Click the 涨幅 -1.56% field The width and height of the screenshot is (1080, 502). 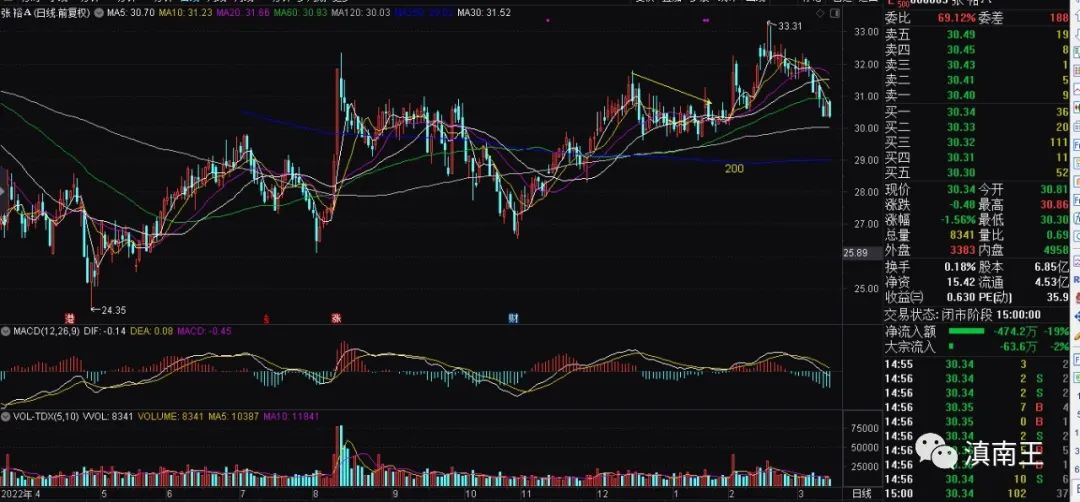click(x=930, y=220)
